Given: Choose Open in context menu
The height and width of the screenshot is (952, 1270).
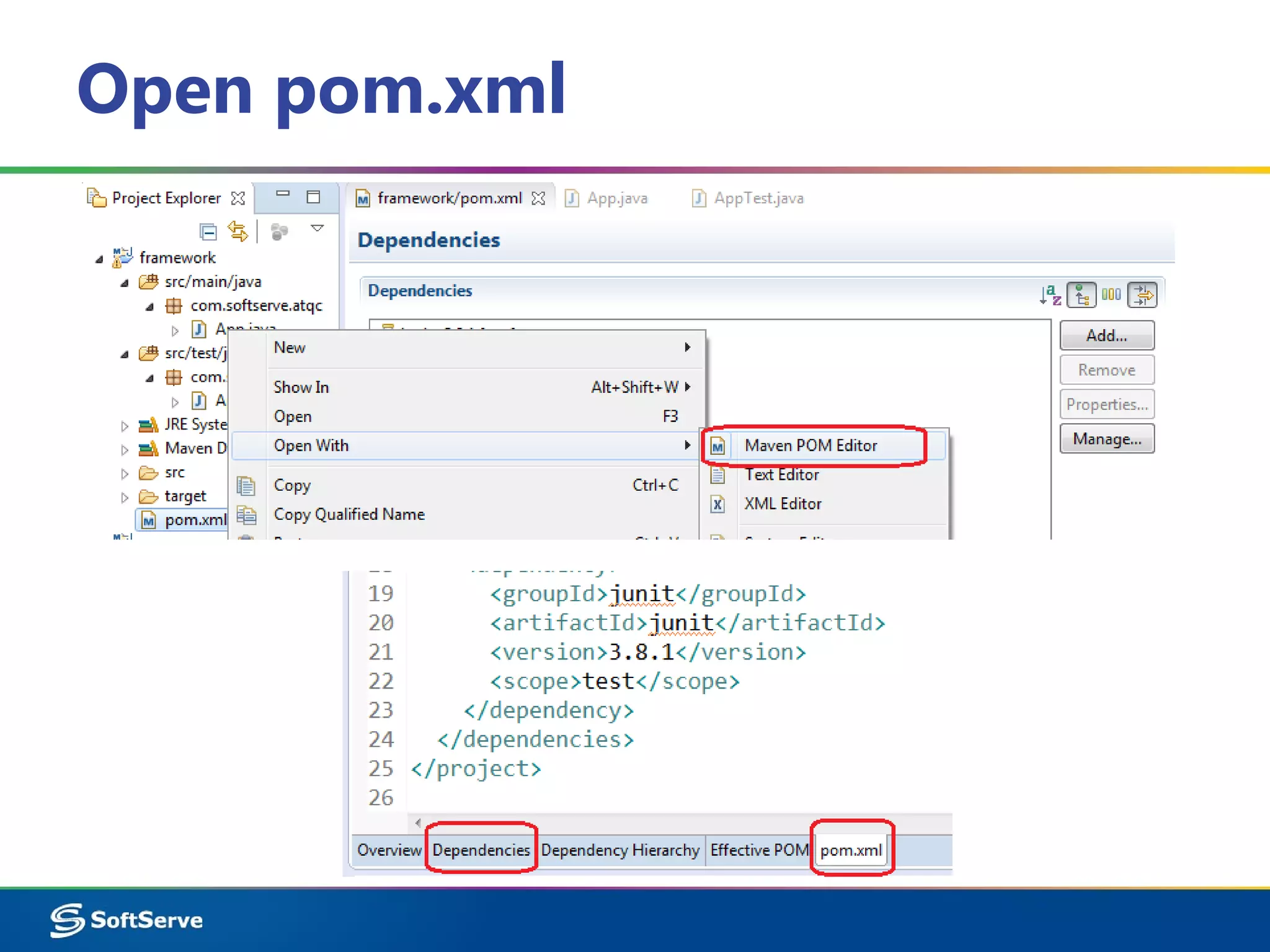Looking at the screenshot, I should tap(468, 416).
